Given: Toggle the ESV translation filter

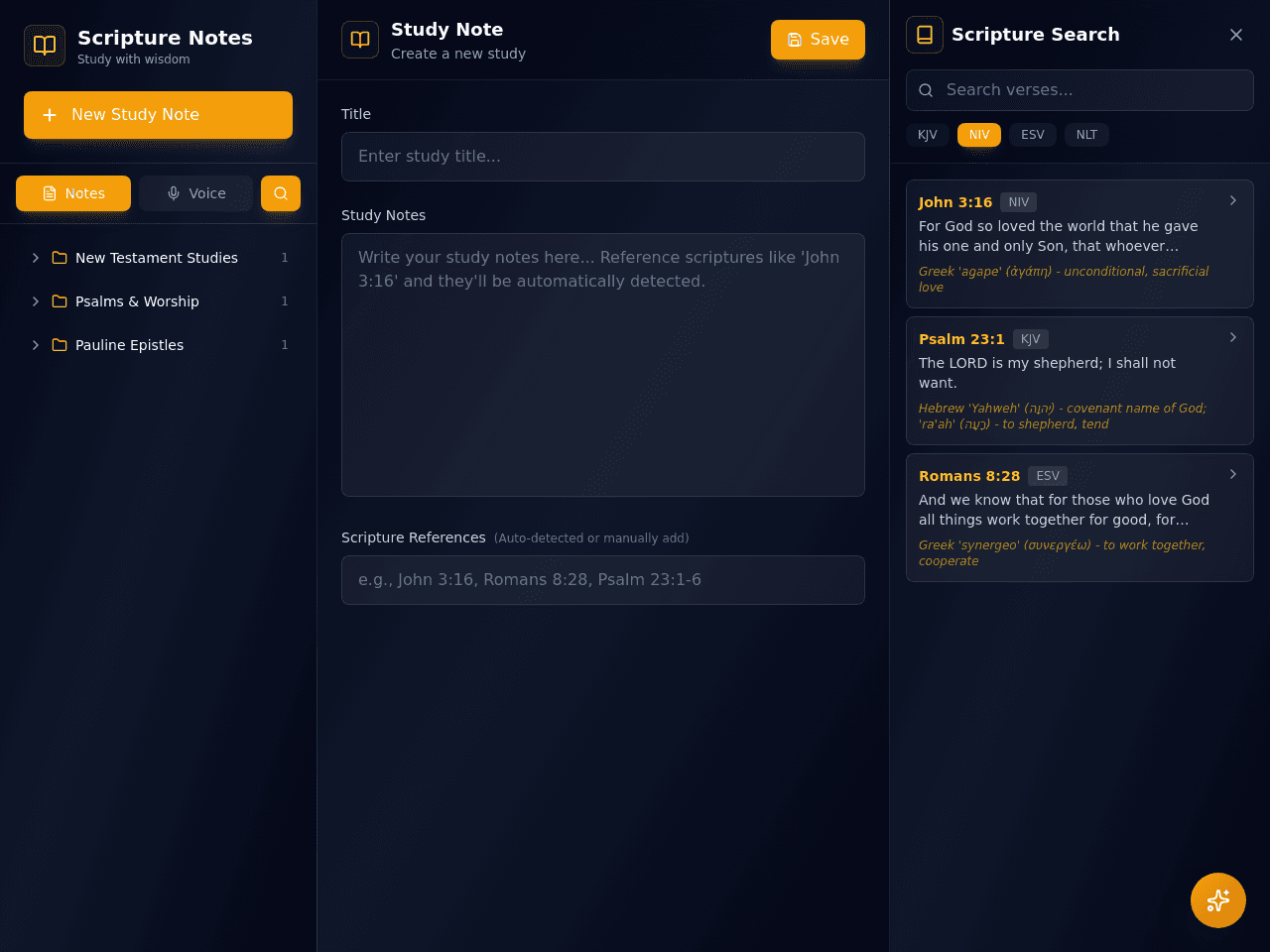Looking at the screenshot, I should (x=1033, y=135).
